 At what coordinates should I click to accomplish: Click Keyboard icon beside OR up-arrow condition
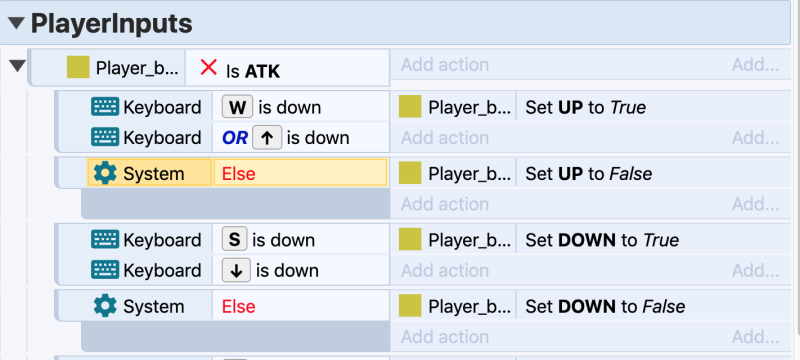[105, 138]
